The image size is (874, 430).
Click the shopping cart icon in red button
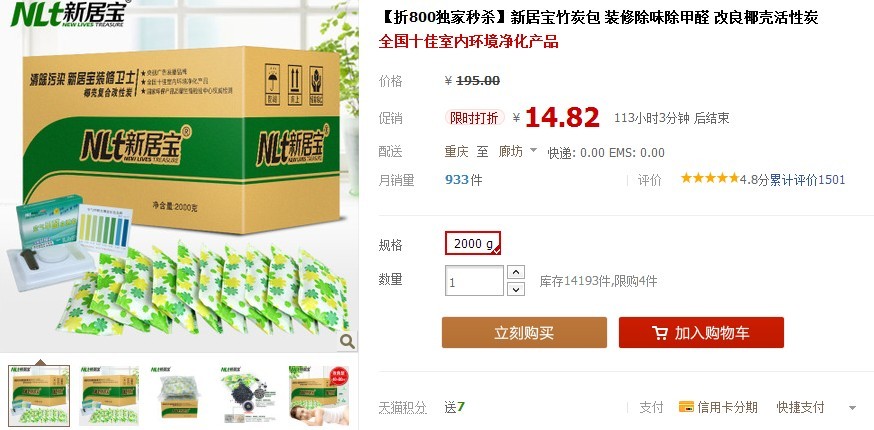[x=659, y=333]
